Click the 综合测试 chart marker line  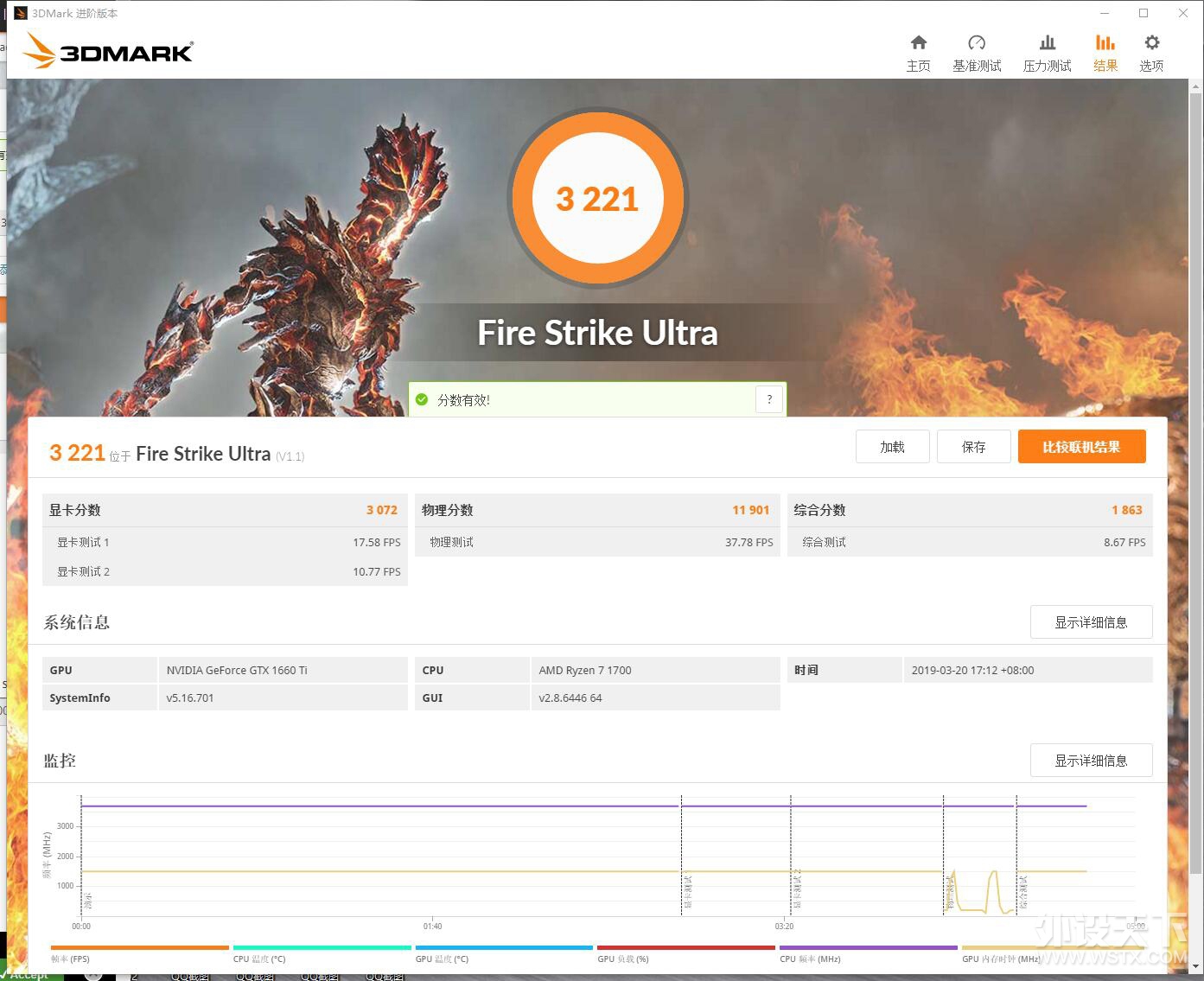pyautogui.click(x=1016, y=856)
